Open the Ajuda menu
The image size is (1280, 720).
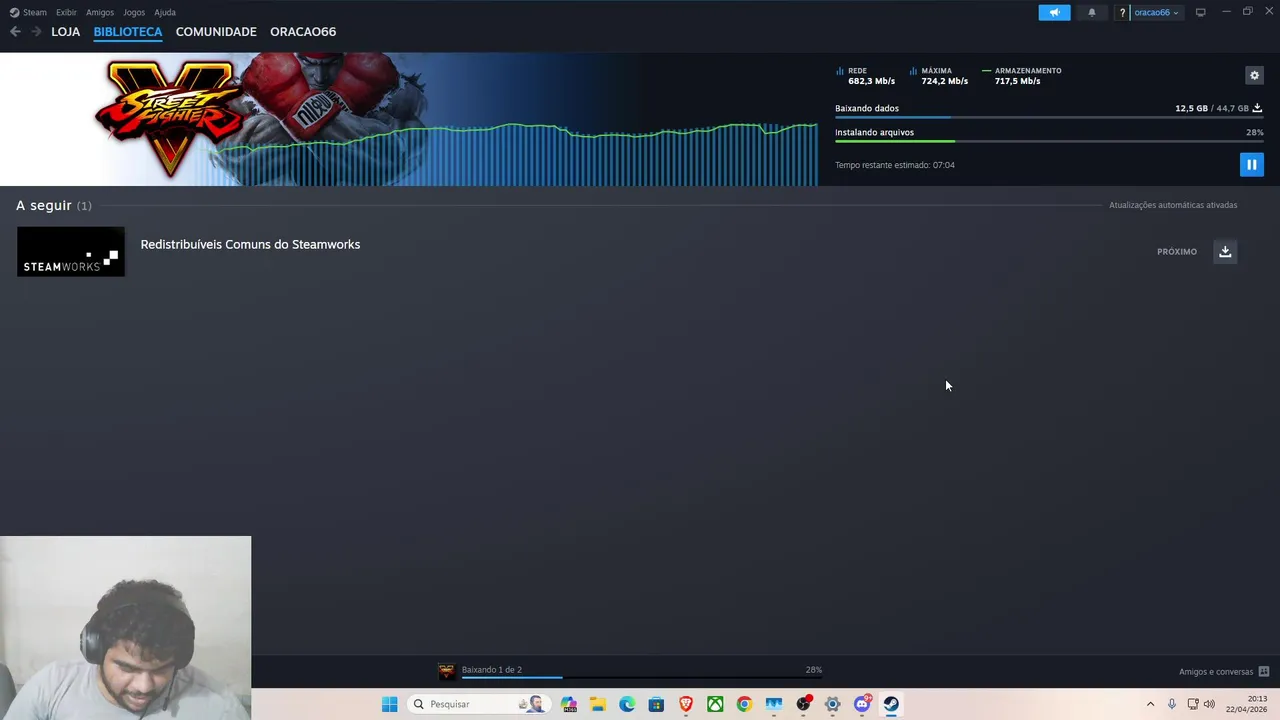(165, 12)
